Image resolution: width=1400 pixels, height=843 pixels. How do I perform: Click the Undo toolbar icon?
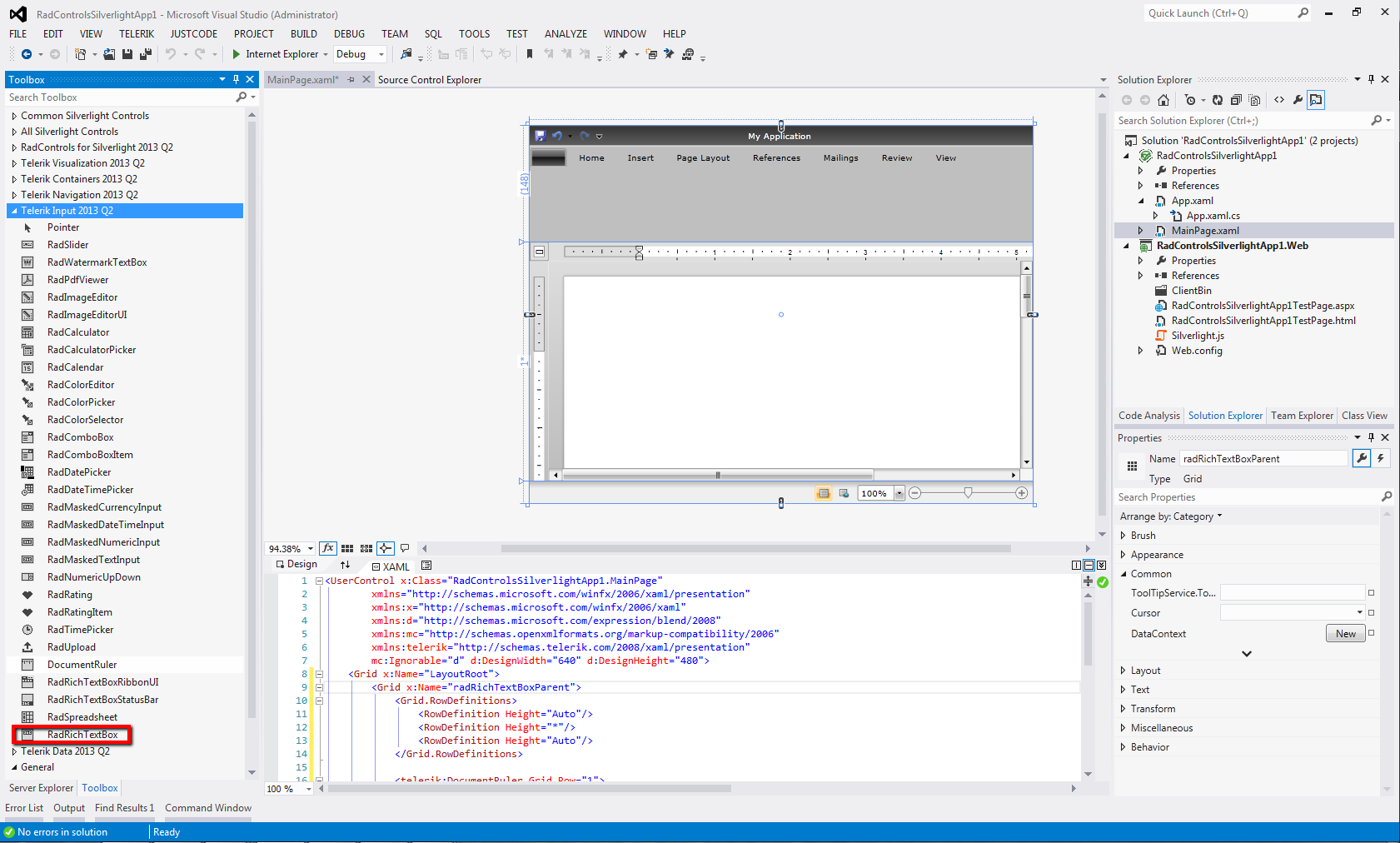171,54
